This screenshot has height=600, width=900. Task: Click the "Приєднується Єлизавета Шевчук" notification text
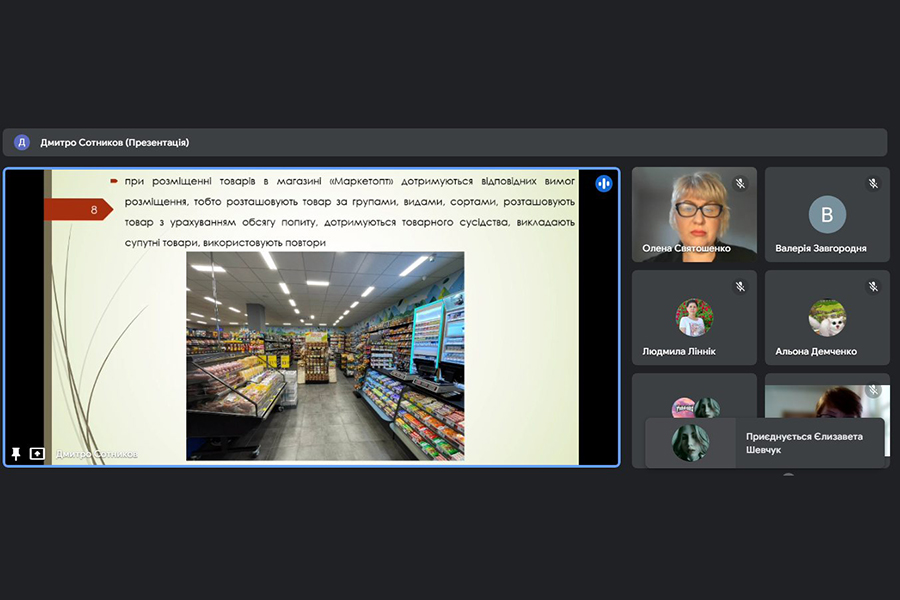coord(804,443)
